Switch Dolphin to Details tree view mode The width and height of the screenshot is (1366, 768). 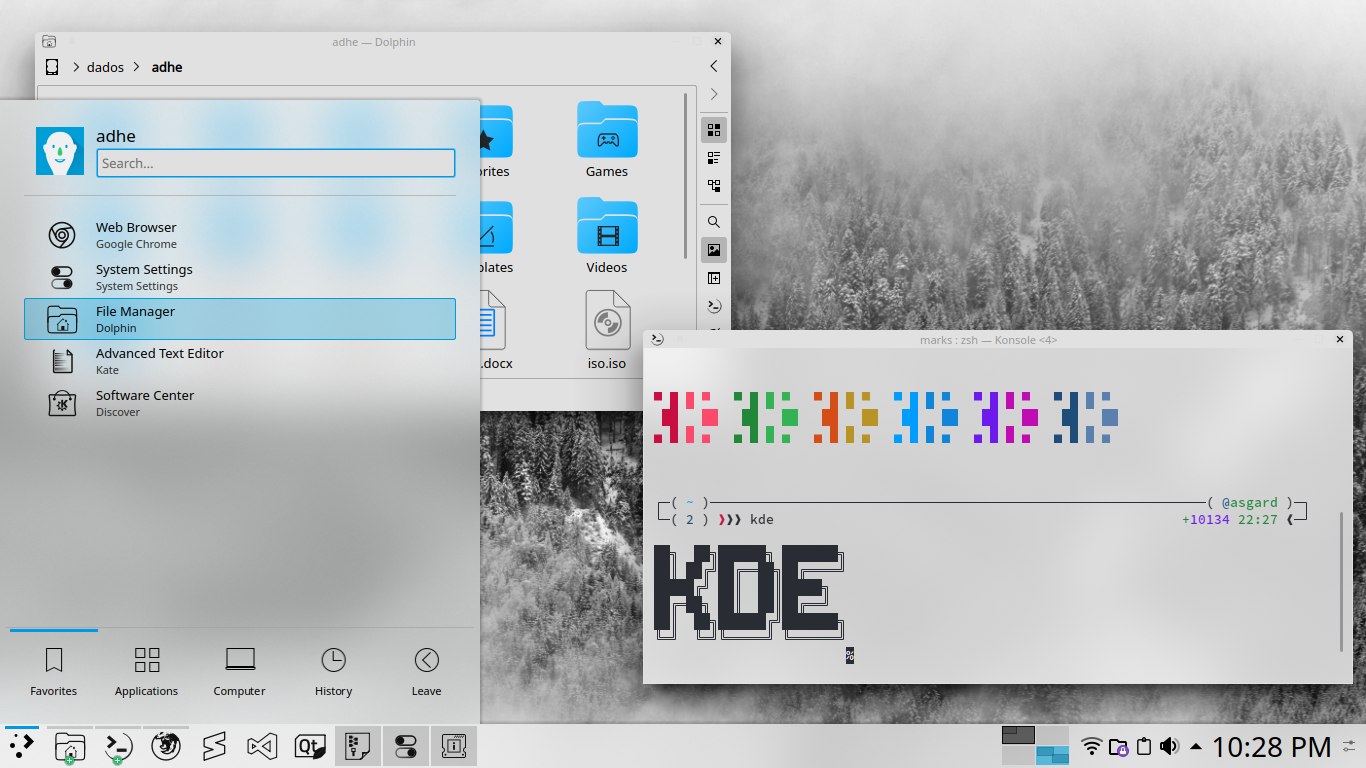click(x=714, y=186)
